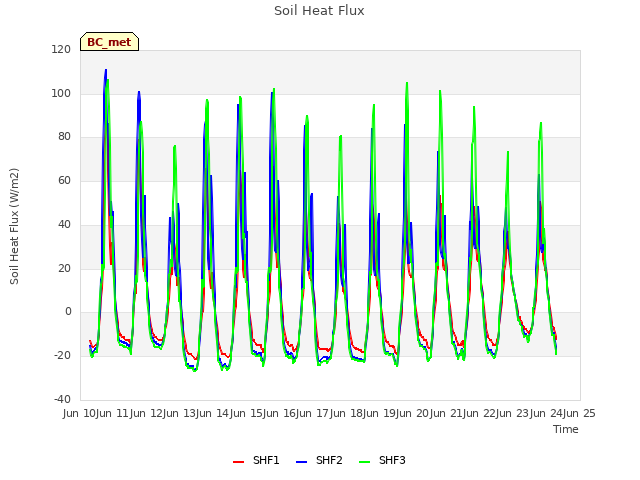
Task: Click the 14Jun x-axis tick label
Action: pos(231,413)
